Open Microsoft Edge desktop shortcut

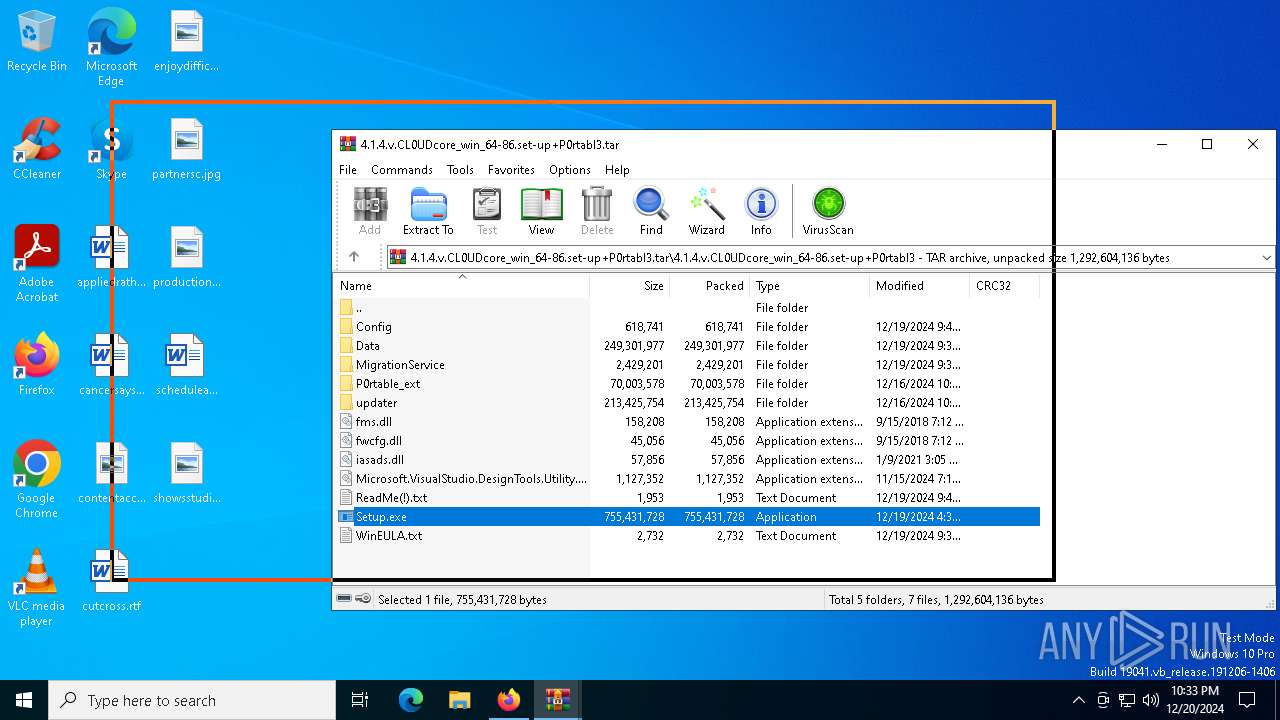tap(111, 47)
